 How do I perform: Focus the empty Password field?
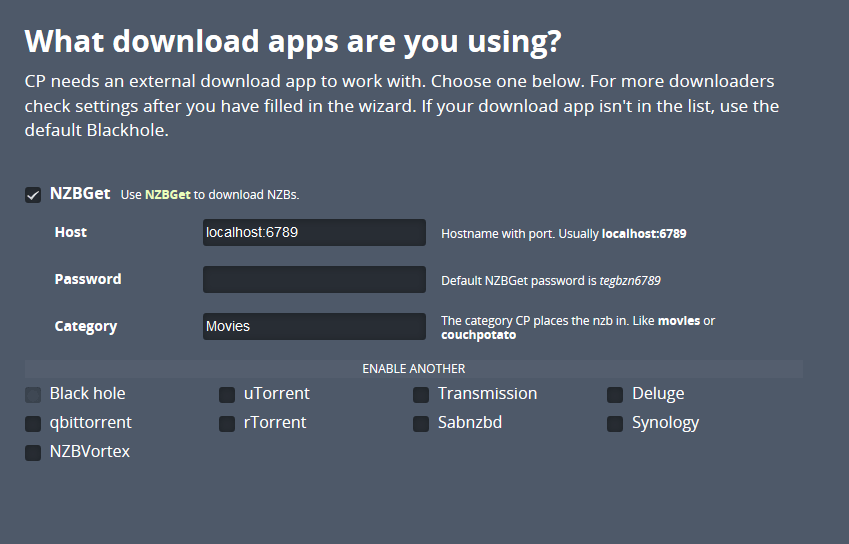[x=314, y=280]
